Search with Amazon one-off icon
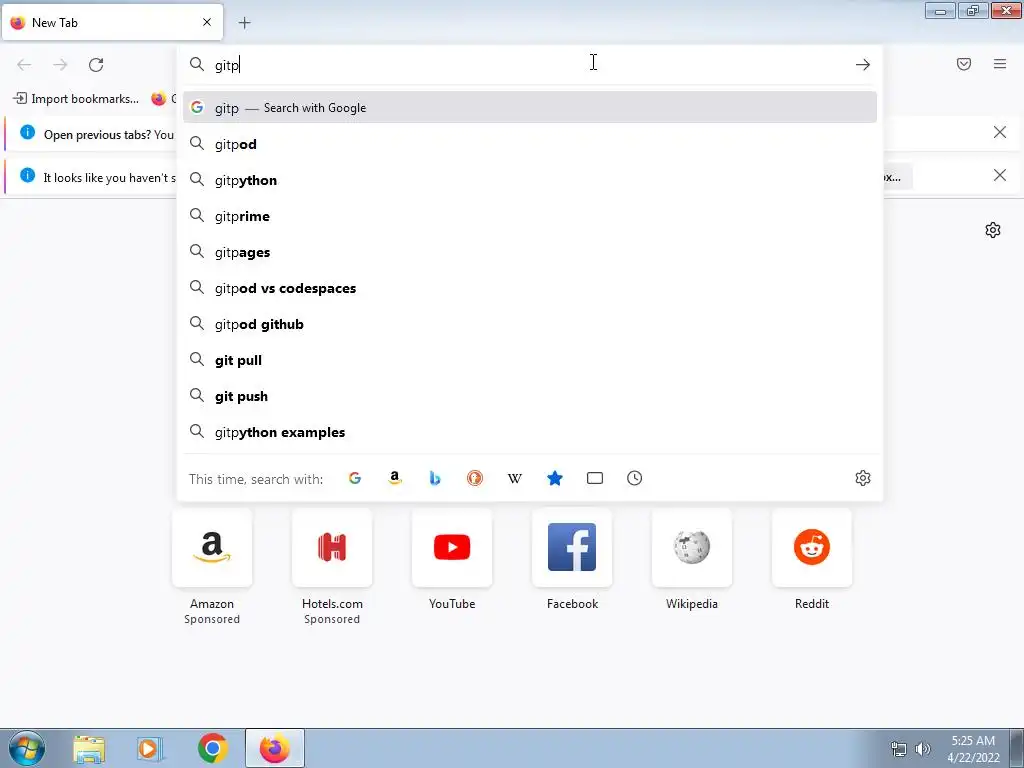This screenshot has height=768, width=1024. (394, 478)
